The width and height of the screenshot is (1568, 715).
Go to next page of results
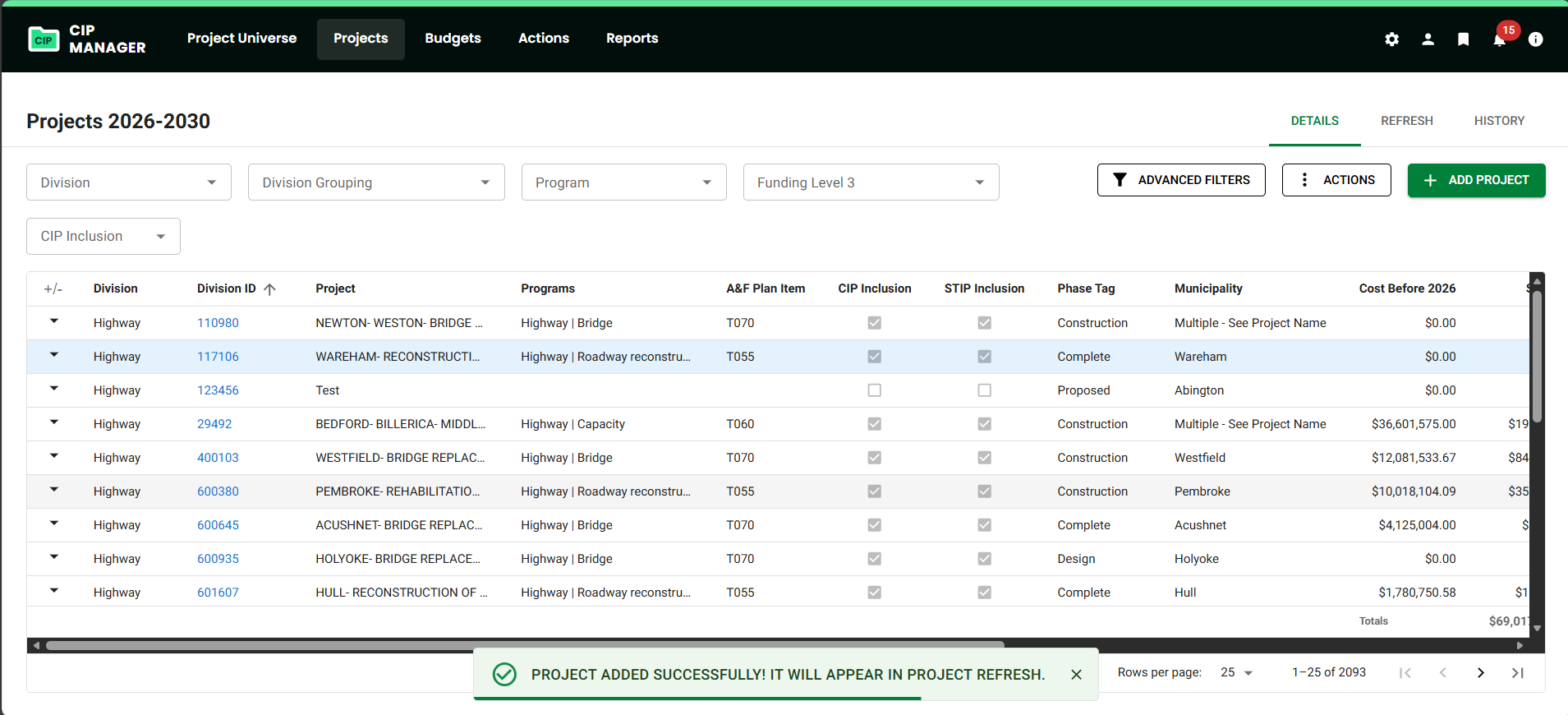(x=1480, y=673)
